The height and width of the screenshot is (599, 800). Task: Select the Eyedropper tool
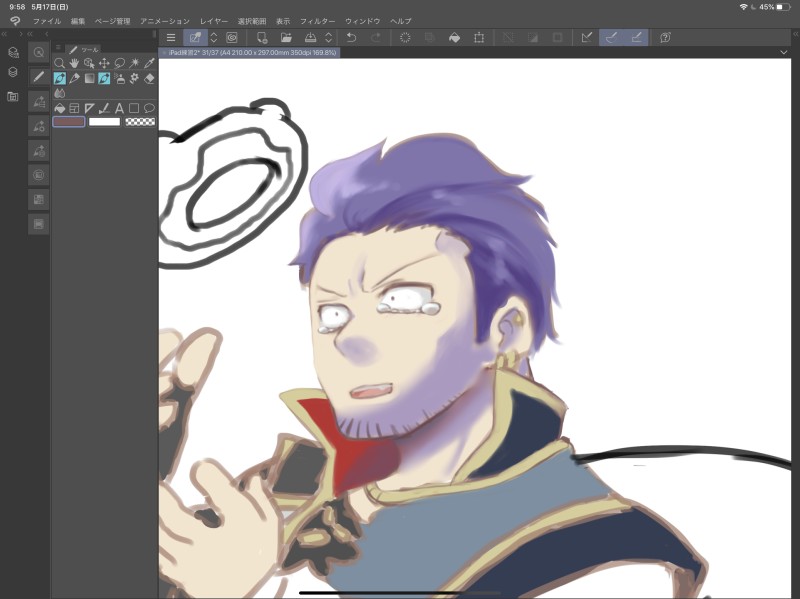(x=149, y=63)
